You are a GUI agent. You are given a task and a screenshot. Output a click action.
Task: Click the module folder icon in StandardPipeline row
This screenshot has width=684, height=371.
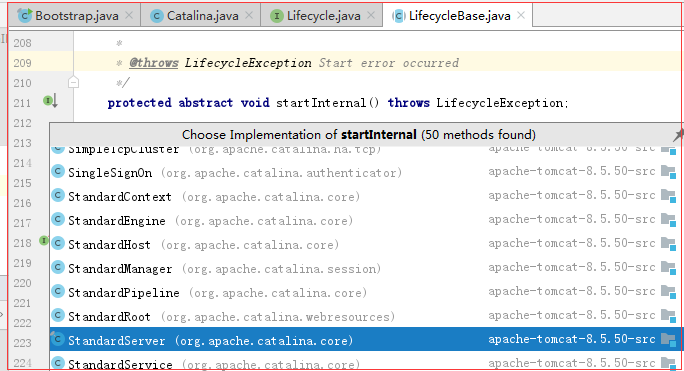point(668,292)
